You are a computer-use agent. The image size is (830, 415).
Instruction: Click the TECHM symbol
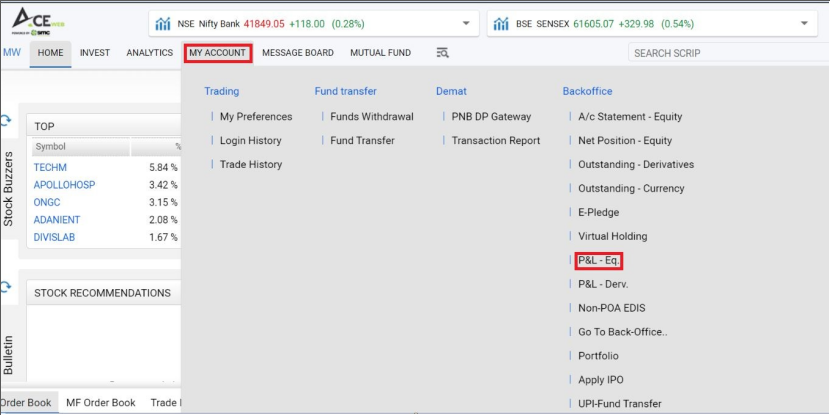[50, 167]
